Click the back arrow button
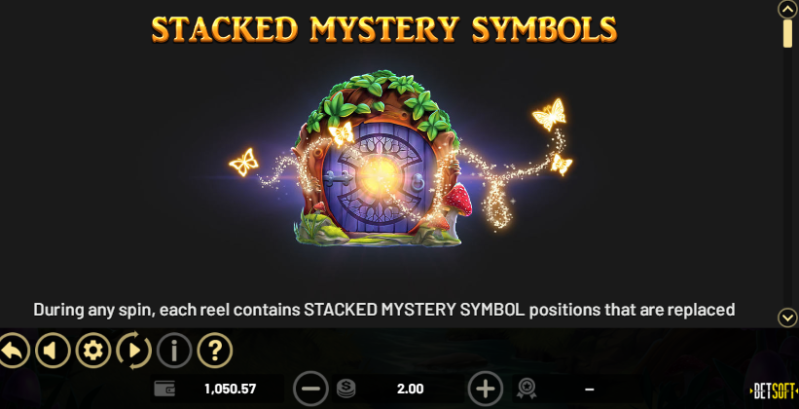The width and height of the screenshot is (799, 409). pos(13,350)
